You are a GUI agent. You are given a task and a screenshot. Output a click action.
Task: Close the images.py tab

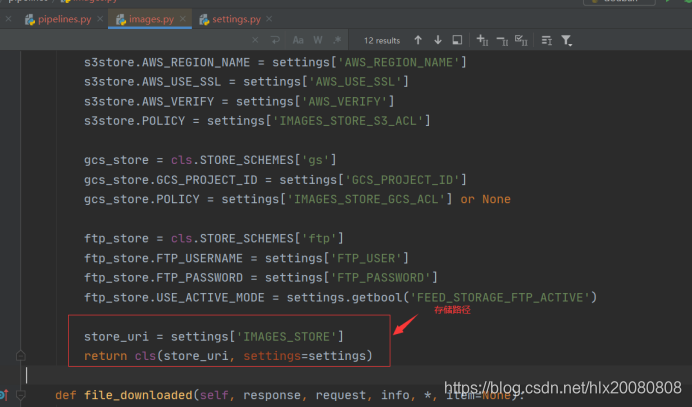click(x=183, y=19)
